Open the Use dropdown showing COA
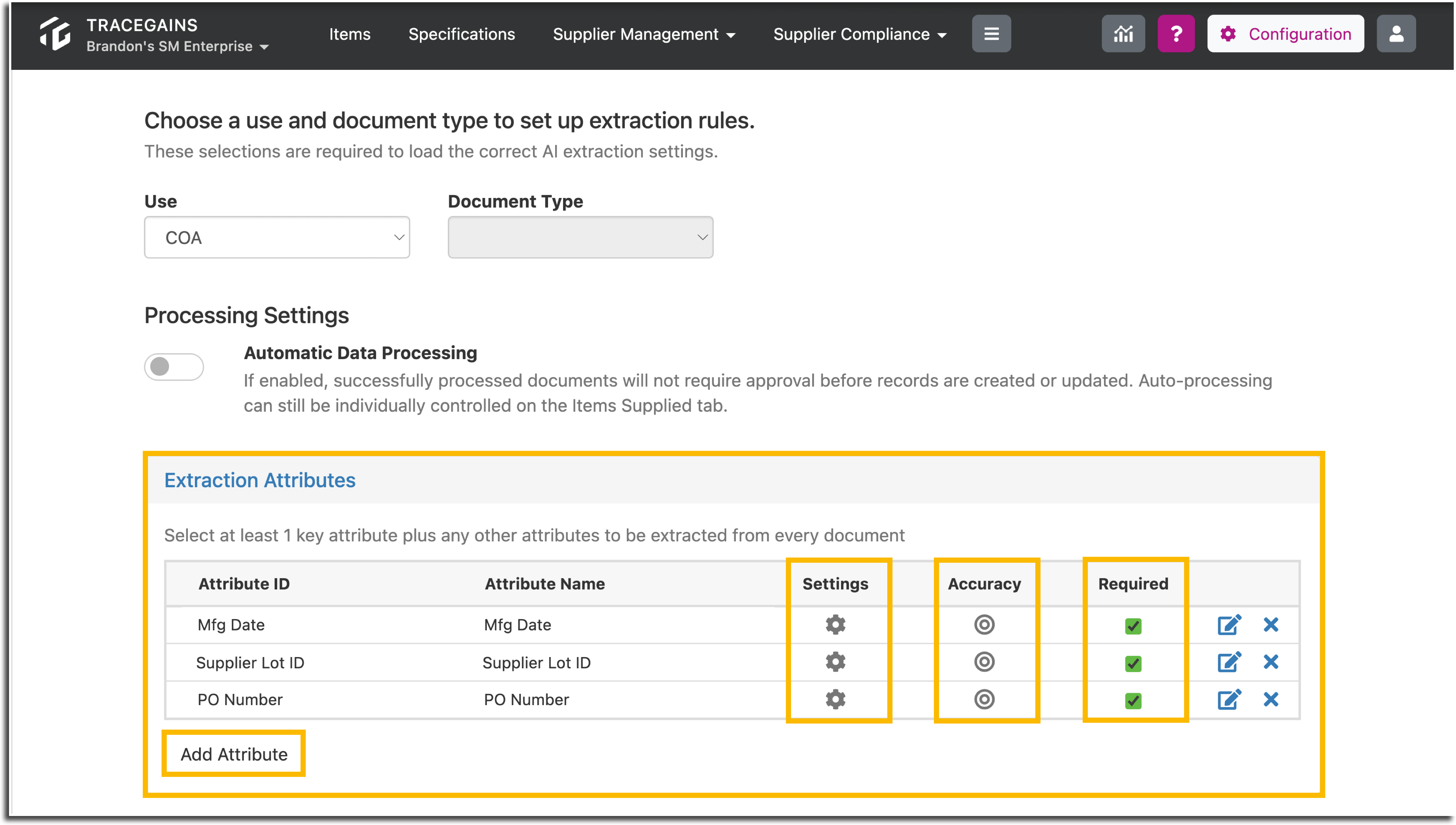1456x825 pixels. [x=277, y=237]
